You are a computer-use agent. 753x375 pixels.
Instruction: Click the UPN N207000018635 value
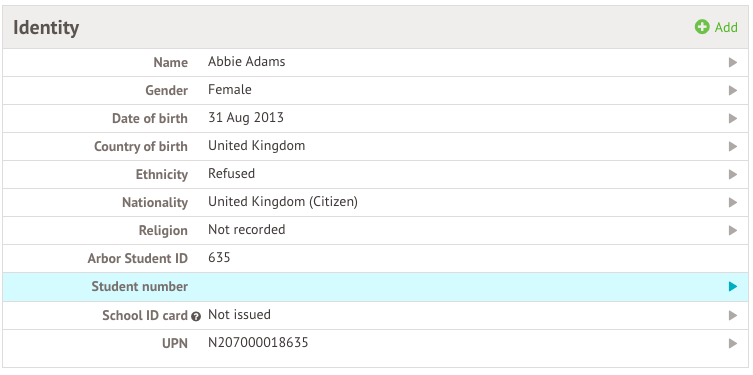pyautogui.click(x=258, y=342)
